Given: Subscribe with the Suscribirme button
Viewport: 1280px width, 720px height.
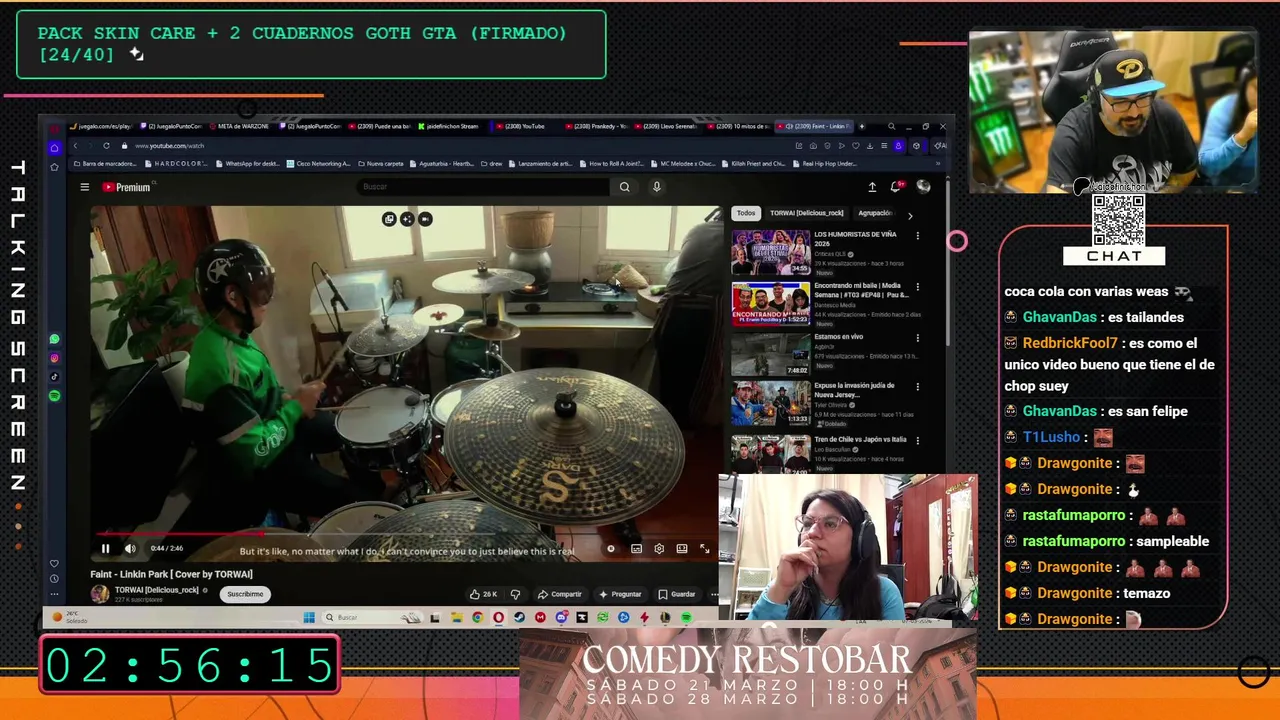Looking at the screenshot, I should (245, 594).
